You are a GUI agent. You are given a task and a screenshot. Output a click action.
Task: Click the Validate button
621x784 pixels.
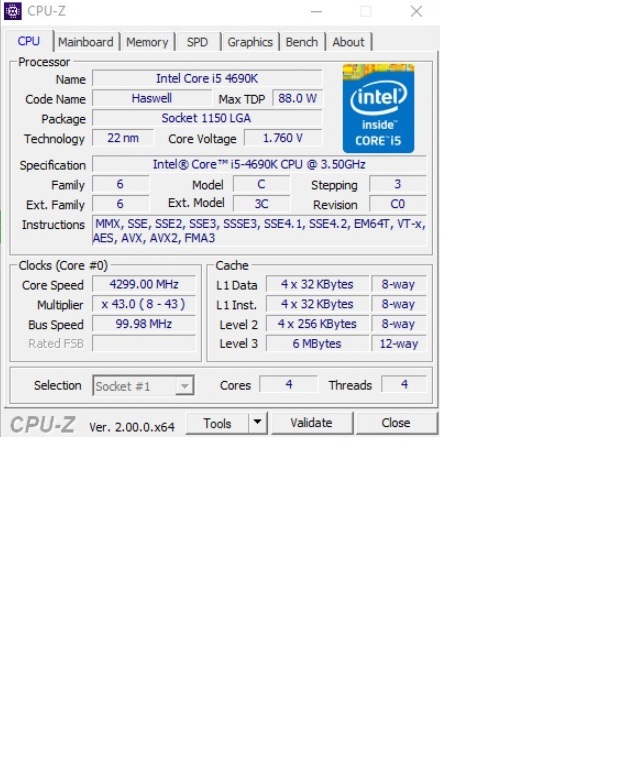click(312, 423)
